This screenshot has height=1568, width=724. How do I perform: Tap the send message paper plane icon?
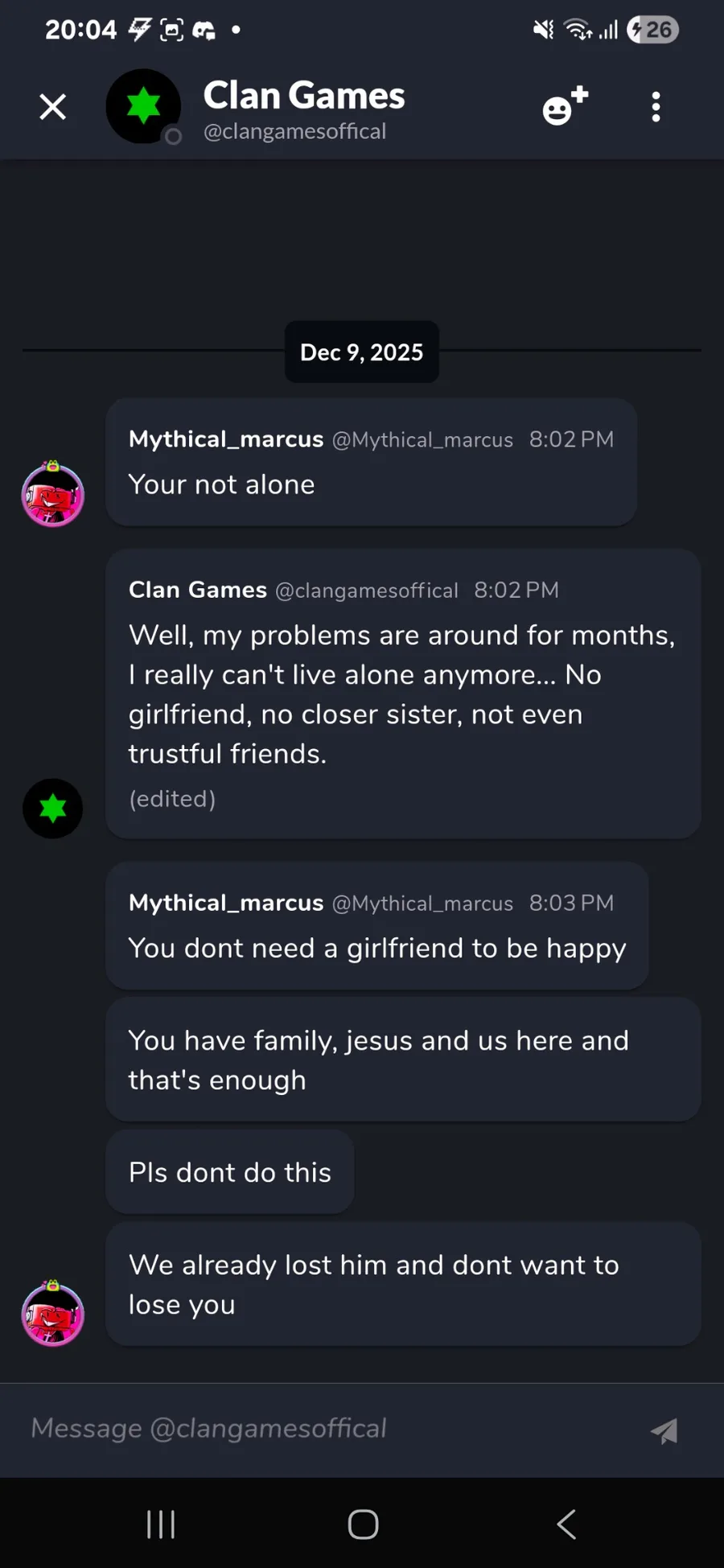(664, 1430)
